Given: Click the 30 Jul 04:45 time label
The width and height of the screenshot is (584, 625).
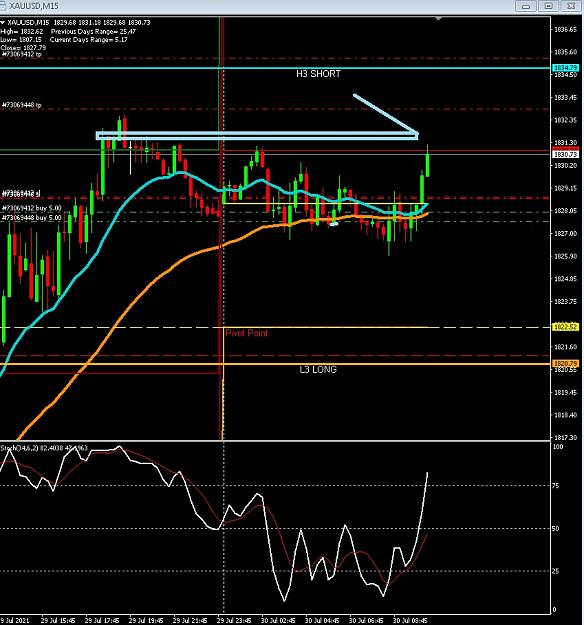Looking at the screenshot, I should point(322,621).
